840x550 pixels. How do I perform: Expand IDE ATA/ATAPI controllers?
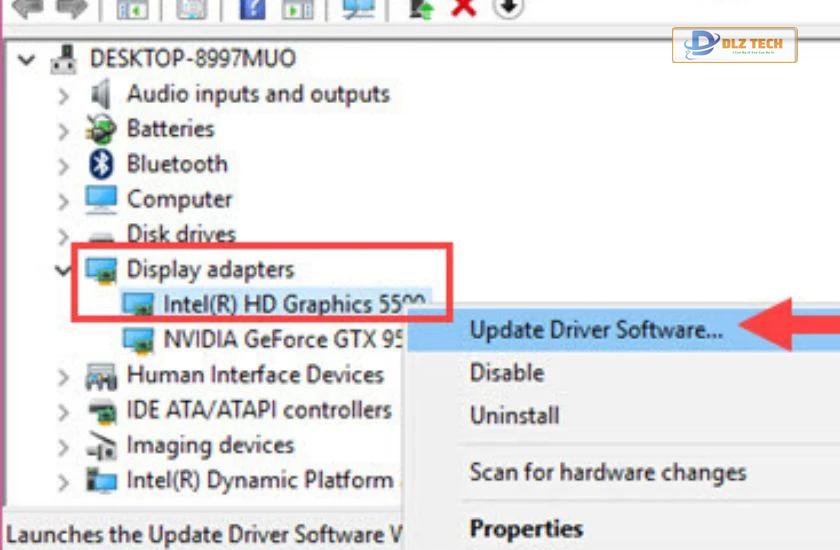(x=63, y=413)
